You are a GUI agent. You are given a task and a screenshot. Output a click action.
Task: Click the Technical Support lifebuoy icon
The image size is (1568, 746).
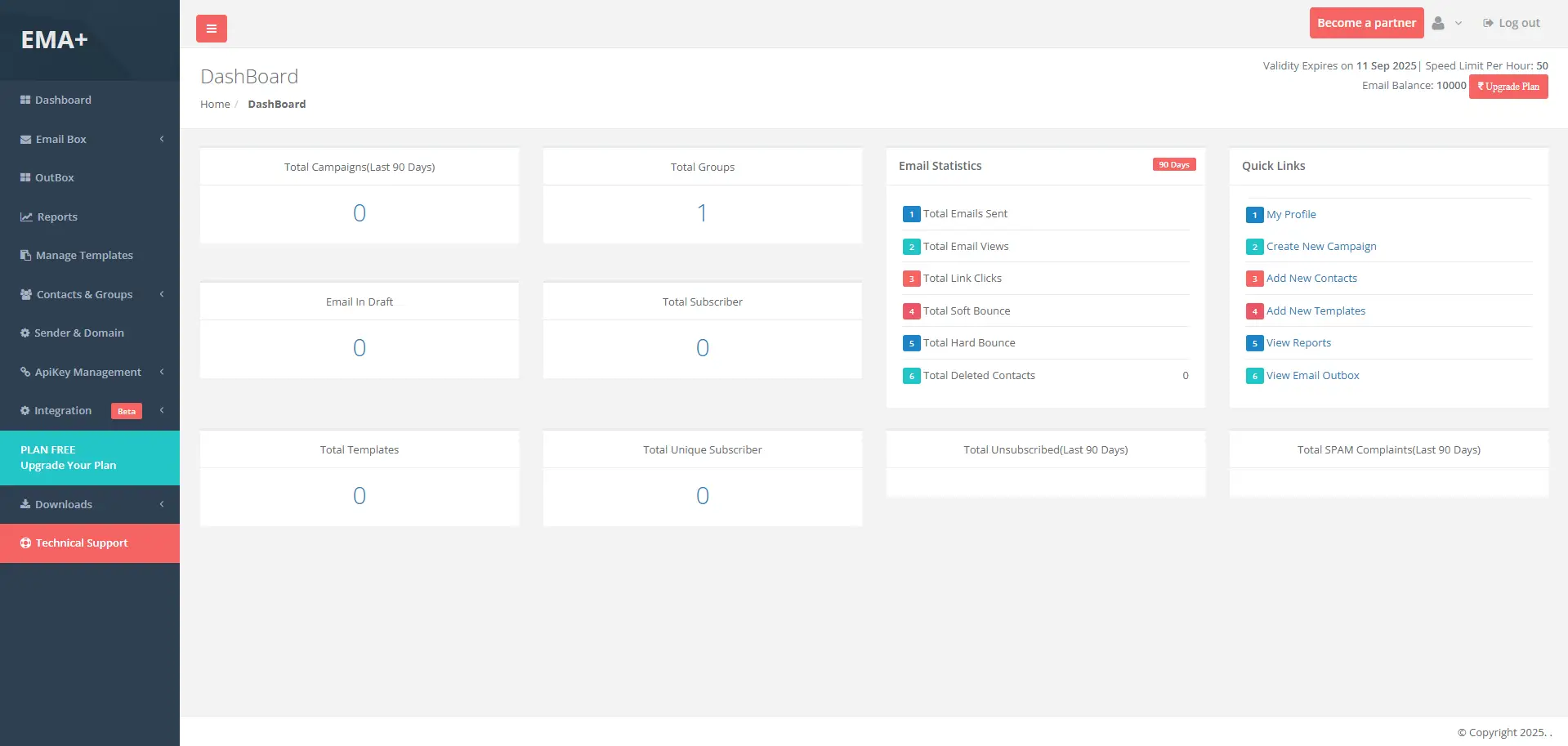(25, 543)
